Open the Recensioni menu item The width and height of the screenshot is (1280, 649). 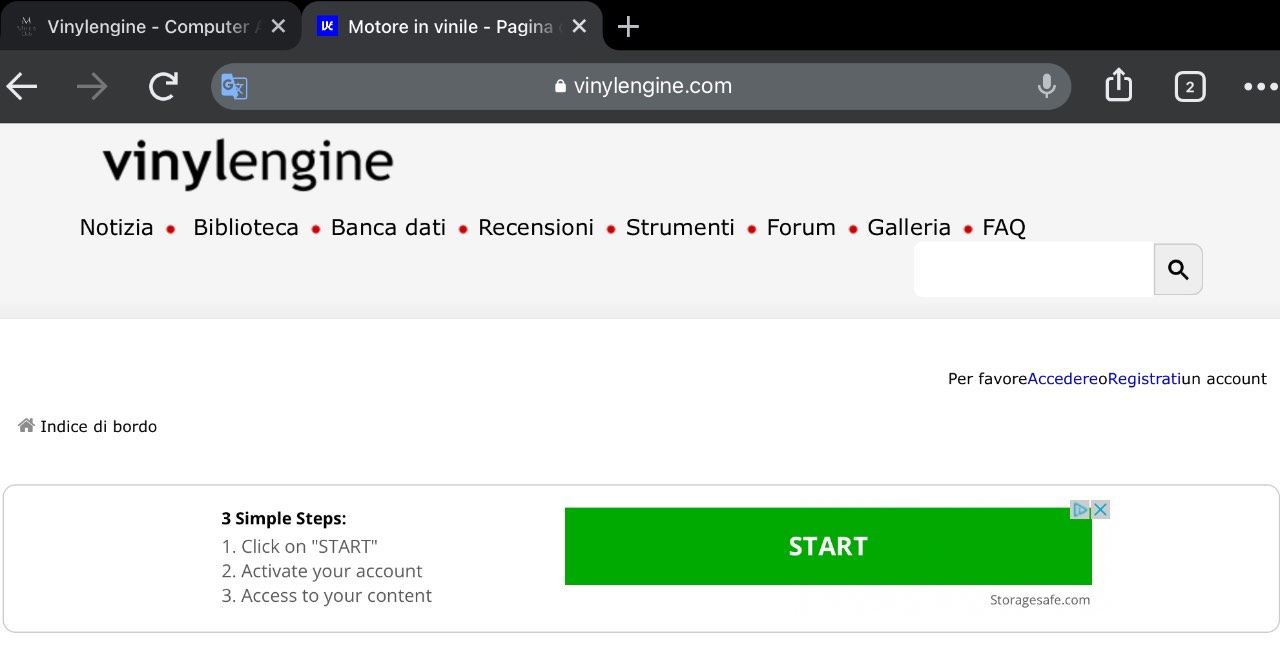[536, 228]
